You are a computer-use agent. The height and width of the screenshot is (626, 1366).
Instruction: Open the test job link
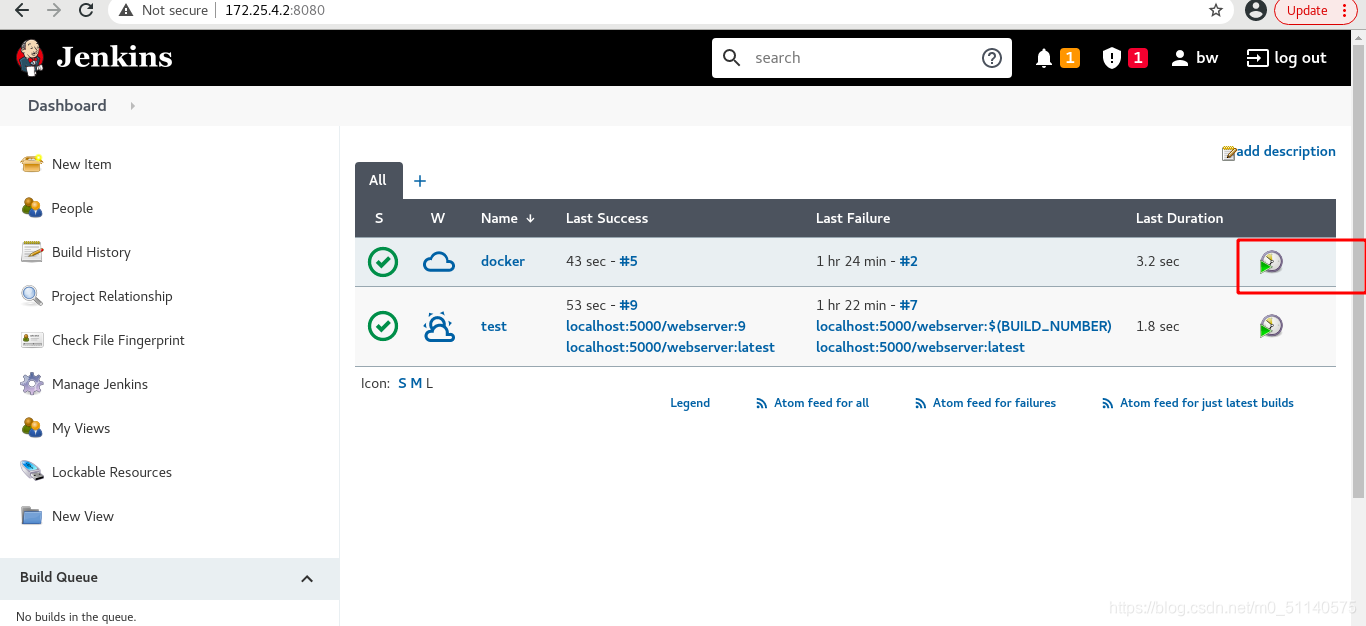click(494, 326)
